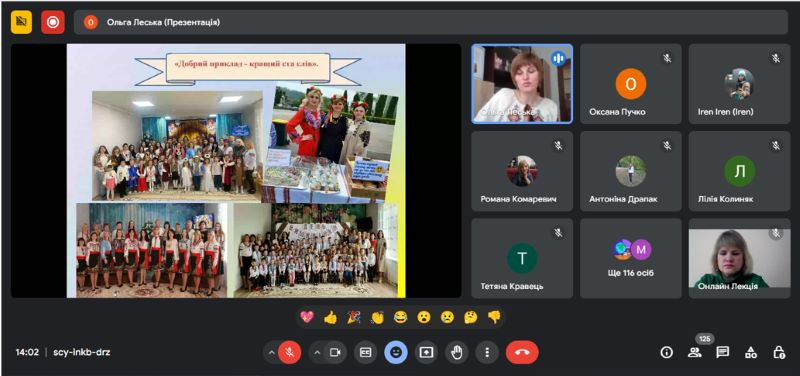Turn on closed captions
The image size is (800, 376).
tap(365, 352)
